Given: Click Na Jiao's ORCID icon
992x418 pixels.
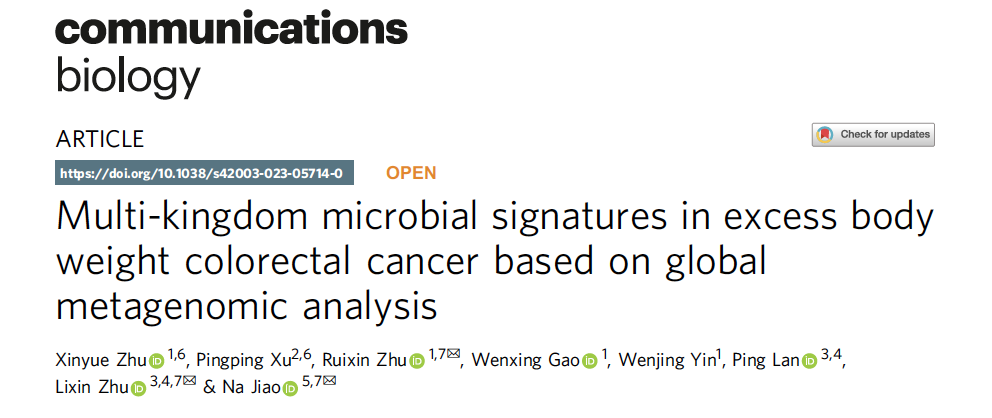Looking at the screenshot, I should pyautogui.click(x=290, y=388).
